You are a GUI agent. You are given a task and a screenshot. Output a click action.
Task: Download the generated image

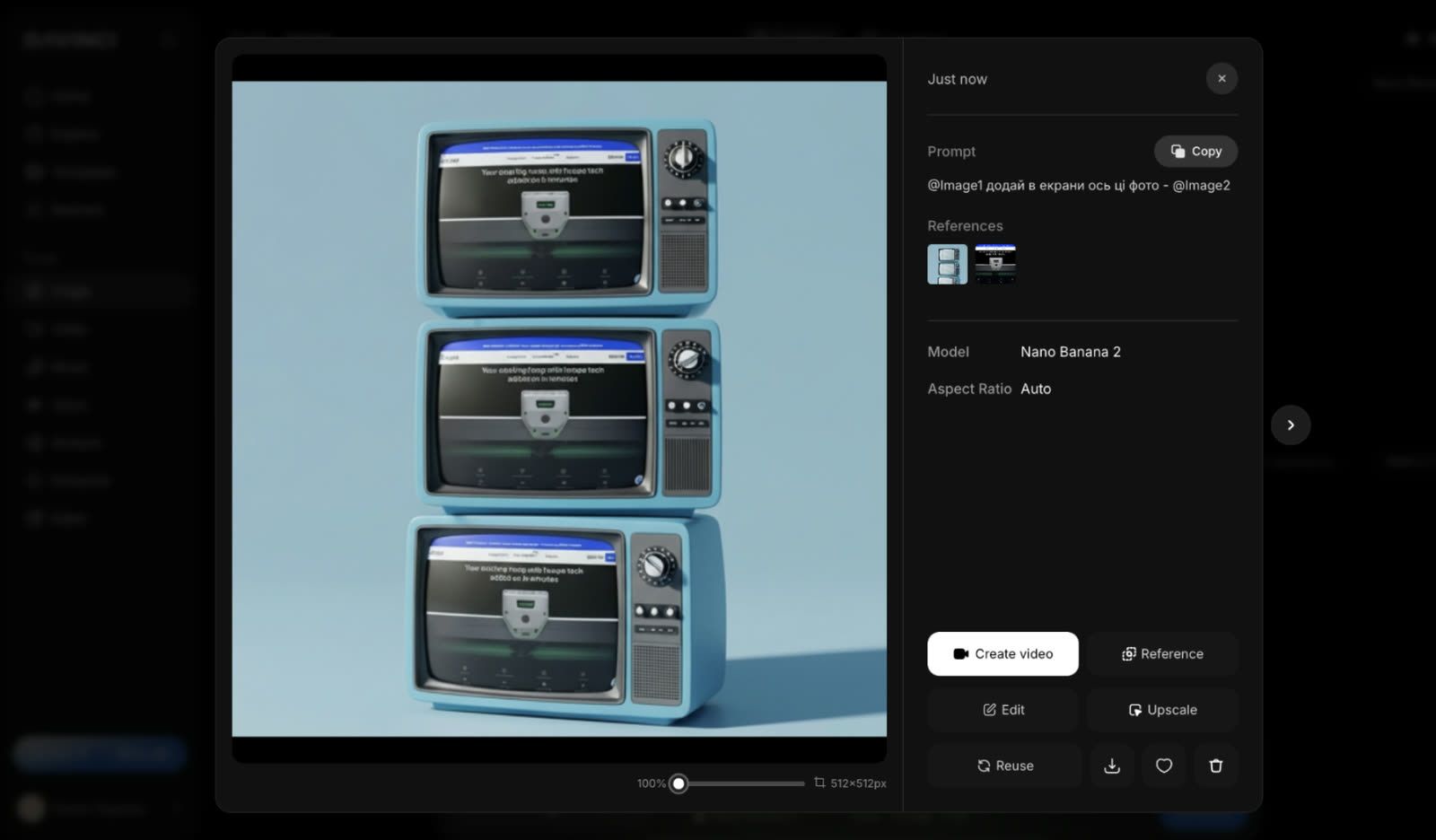tap(1112, 766)
